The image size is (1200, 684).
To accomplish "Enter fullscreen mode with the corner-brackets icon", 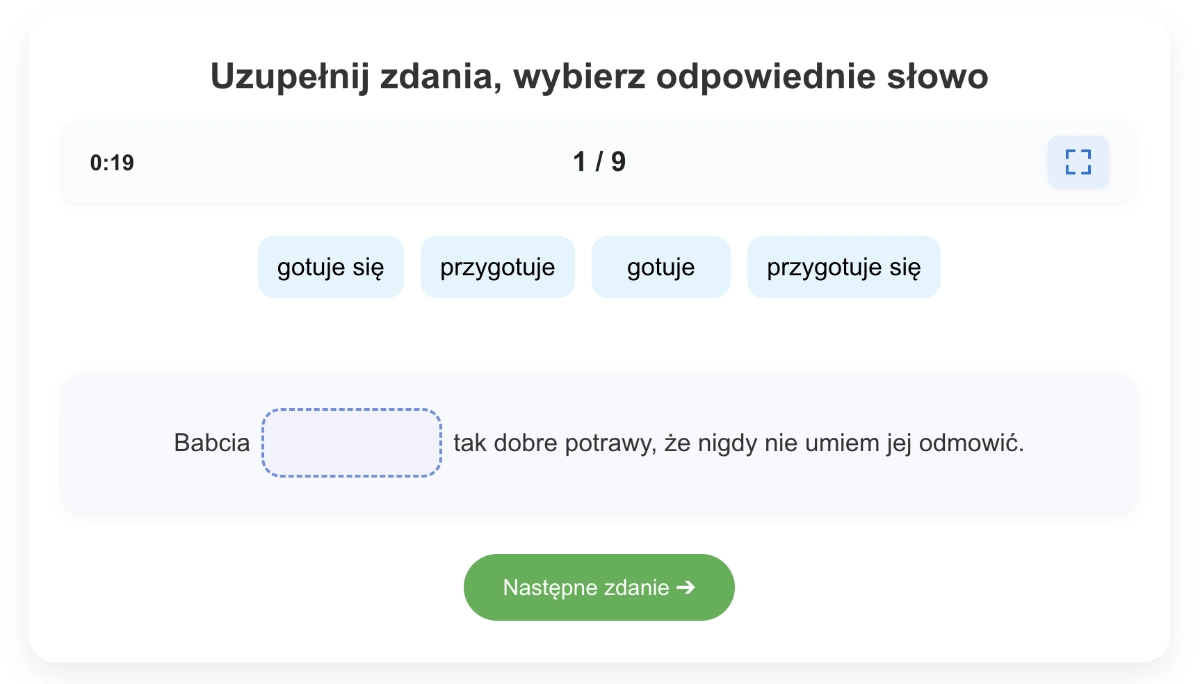I will point(1078,162).
